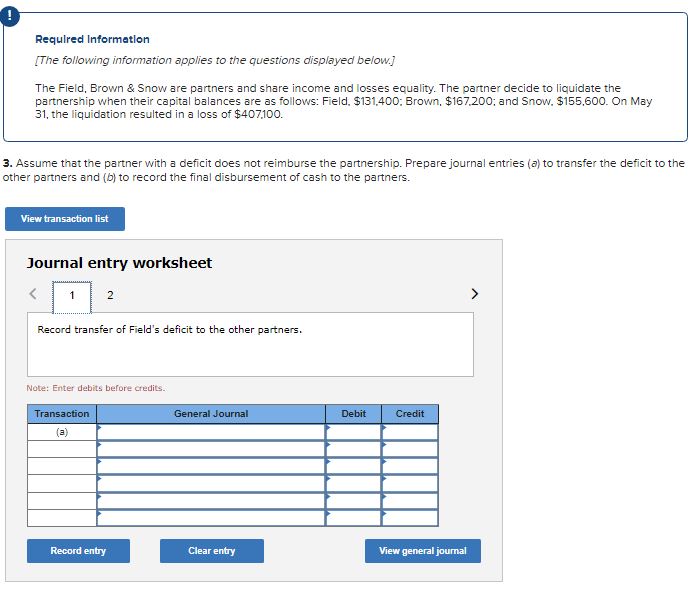Image resolution: width=696 pixels, height=597 pixels.
Task: Select journal entry tab 1
Action: pyautogui.click(x=72, y=297)
